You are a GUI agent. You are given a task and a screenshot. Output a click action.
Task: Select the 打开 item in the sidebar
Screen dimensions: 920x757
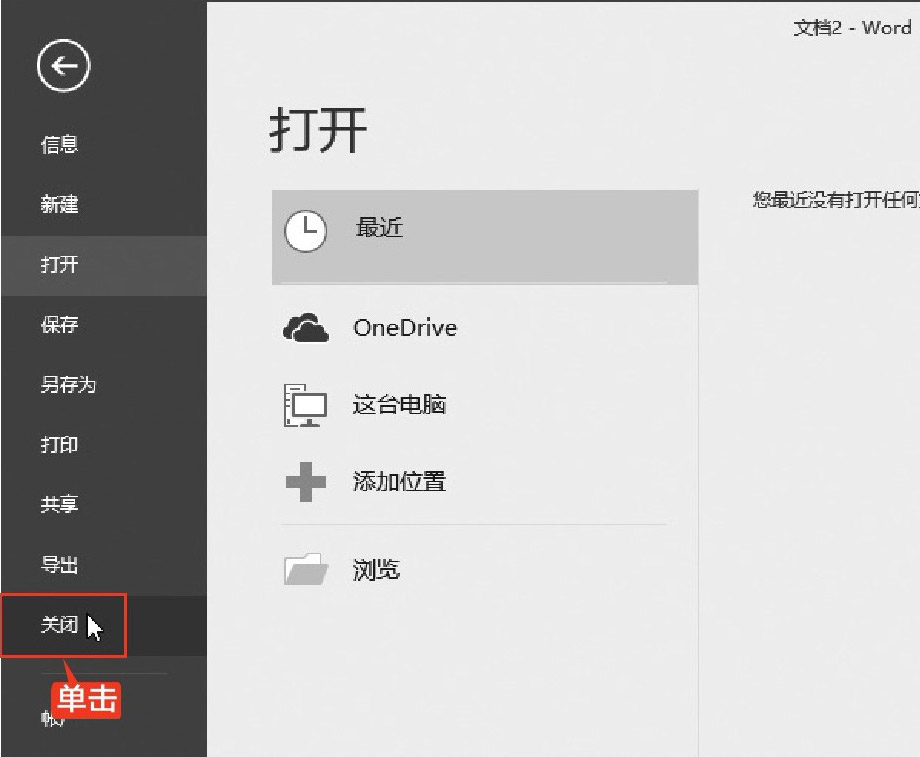pyautogui.click(x=59, y=265)
